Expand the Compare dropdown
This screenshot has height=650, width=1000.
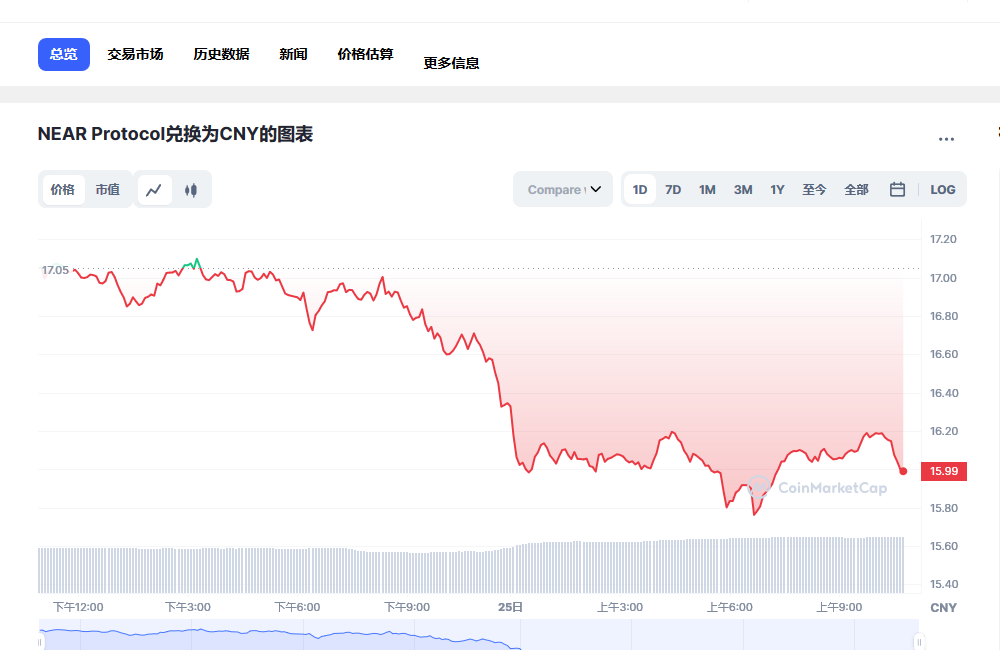563,189
